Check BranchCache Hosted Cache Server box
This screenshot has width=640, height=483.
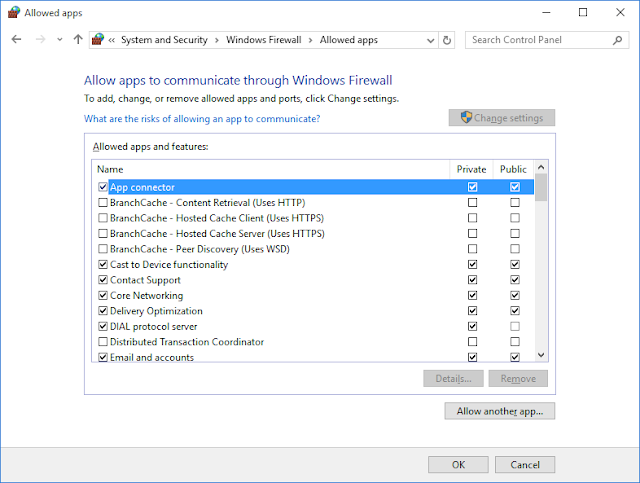tap(103, 234)
